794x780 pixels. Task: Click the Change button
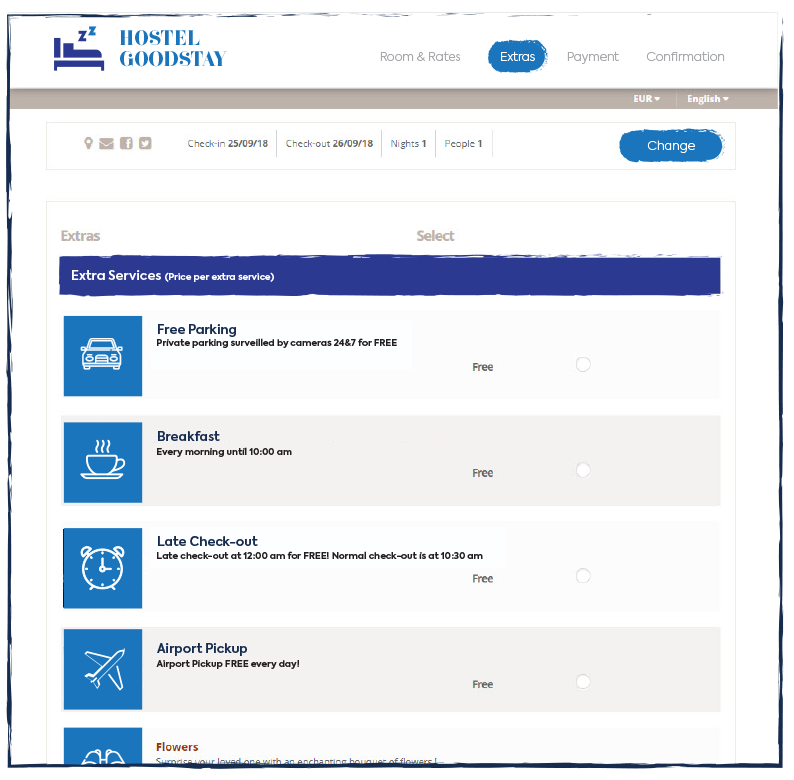point(671,145)
